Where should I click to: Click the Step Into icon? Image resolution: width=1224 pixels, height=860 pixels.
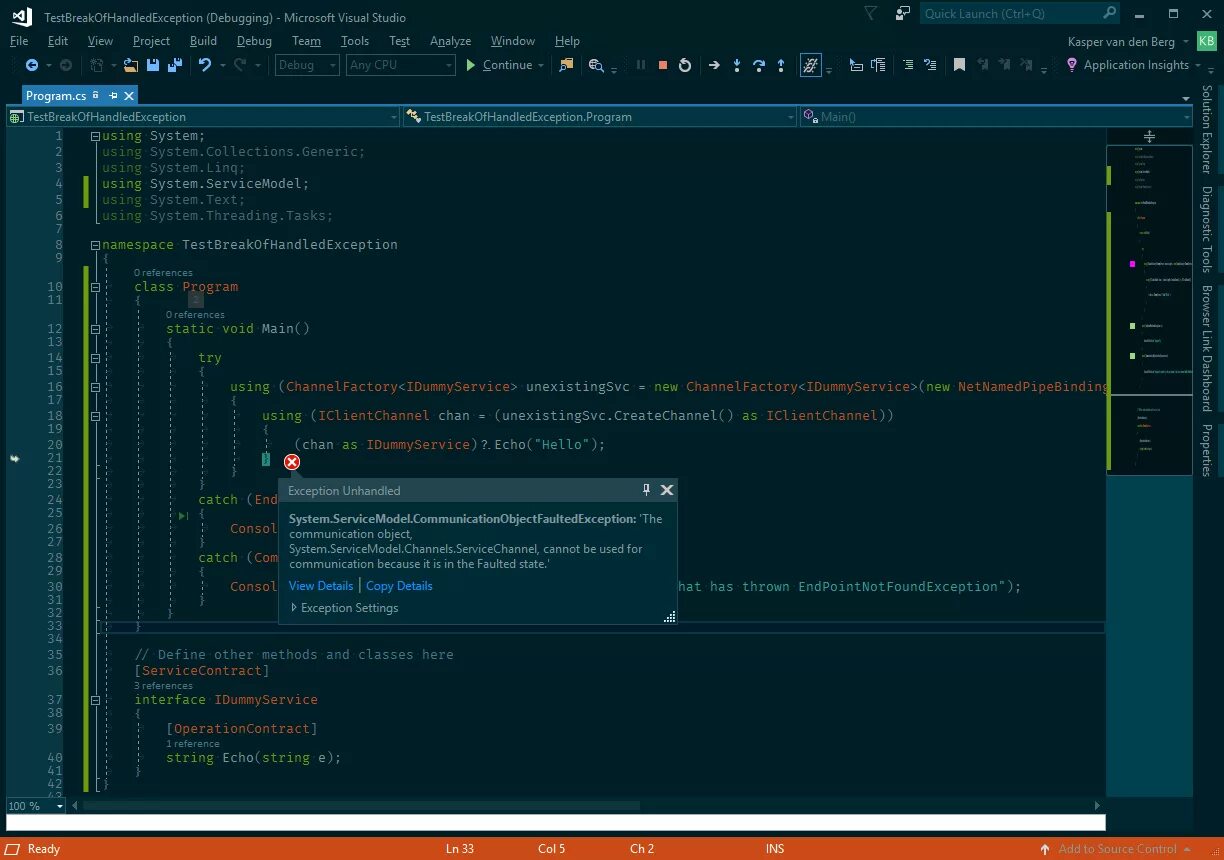coord(737,65)
